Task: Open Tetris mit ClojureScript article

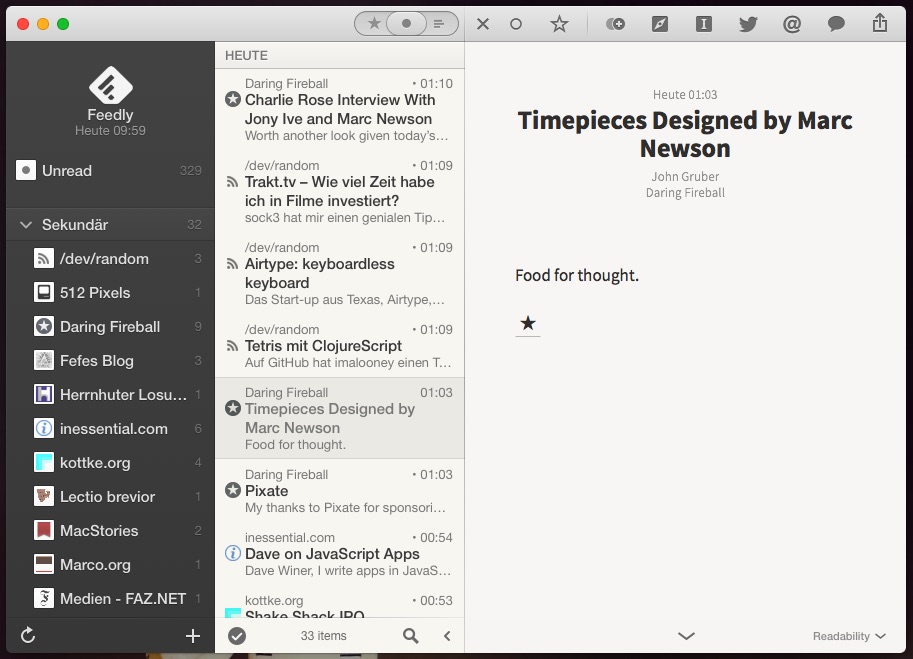Action: click(339, 346)
